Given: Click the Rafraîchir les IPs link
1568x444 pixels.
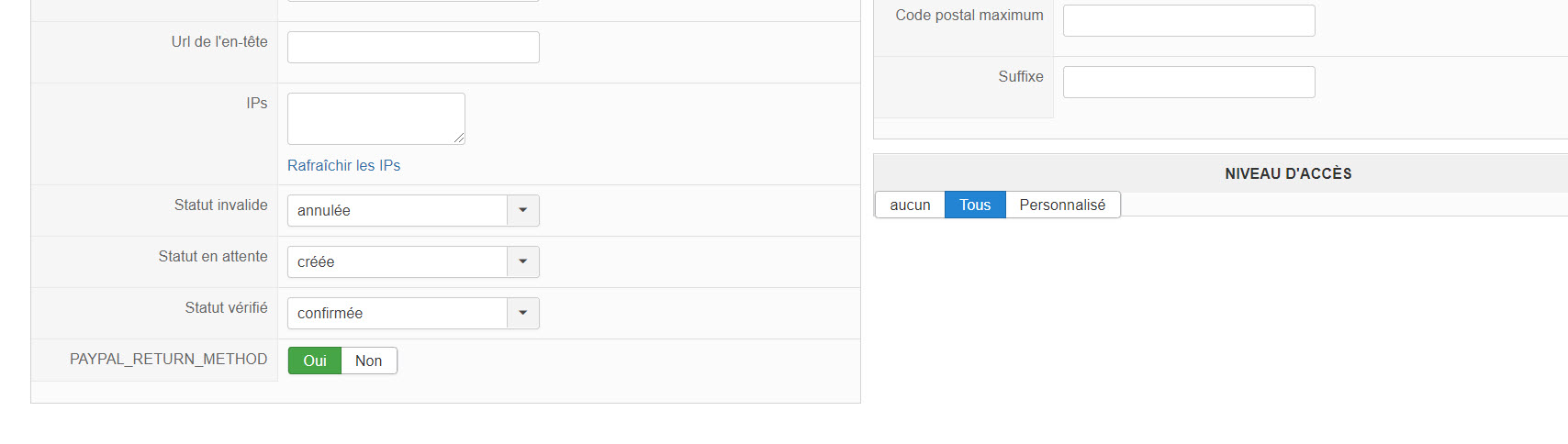Looking at the screenshot, I should point(343,165).
